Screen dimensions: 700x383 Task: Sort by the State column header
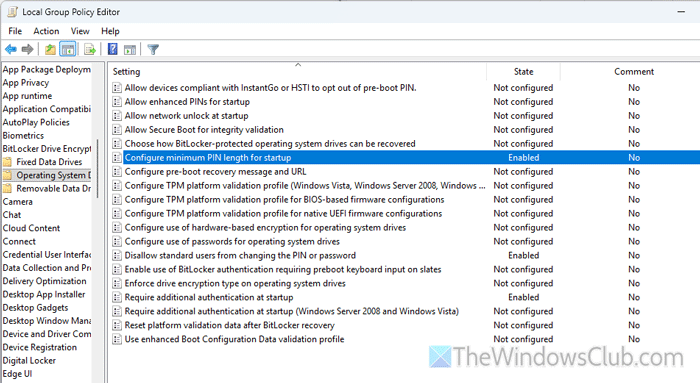tap(523, 71)
